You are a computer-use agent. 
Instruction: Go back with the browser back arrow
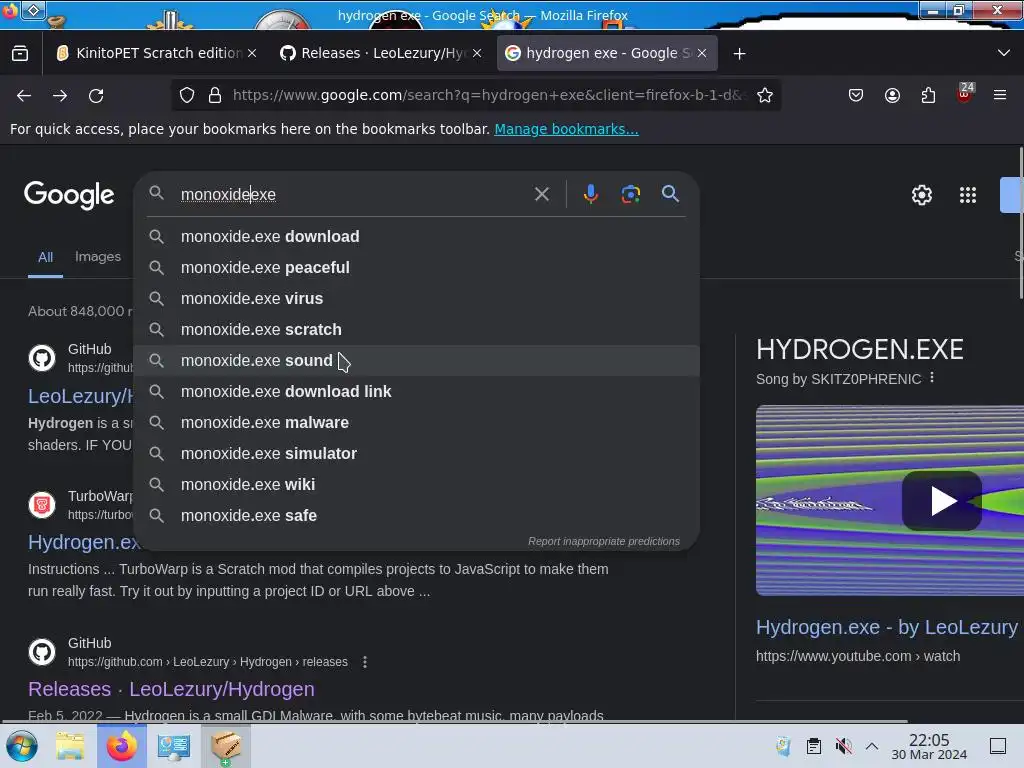pos(24,96)
